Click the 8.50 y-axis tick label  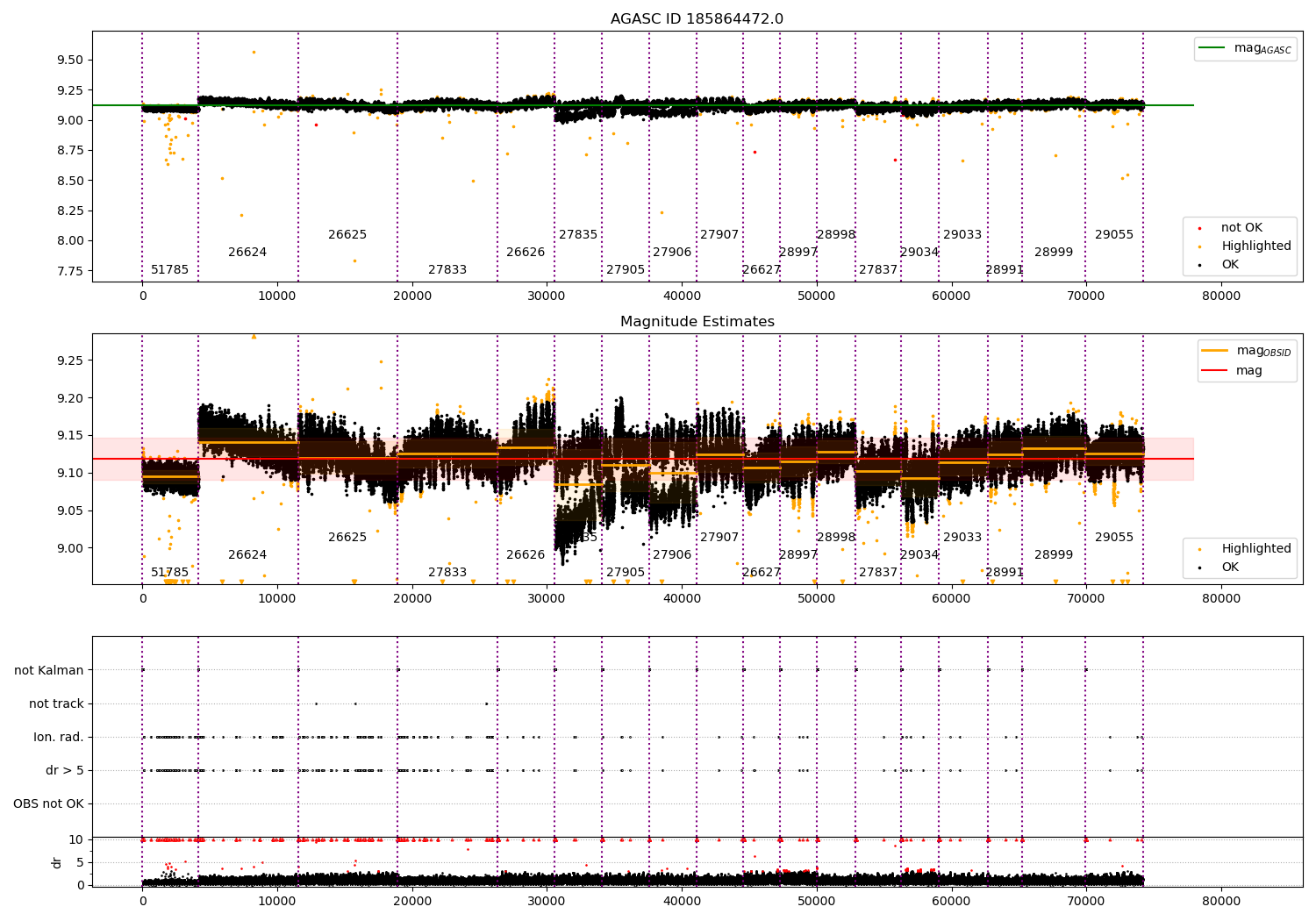[70, 181]
